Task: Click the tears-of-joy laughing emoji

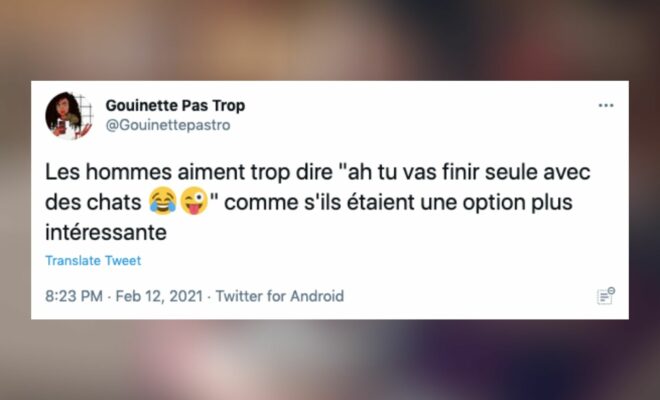Action: tap(163, 202)
